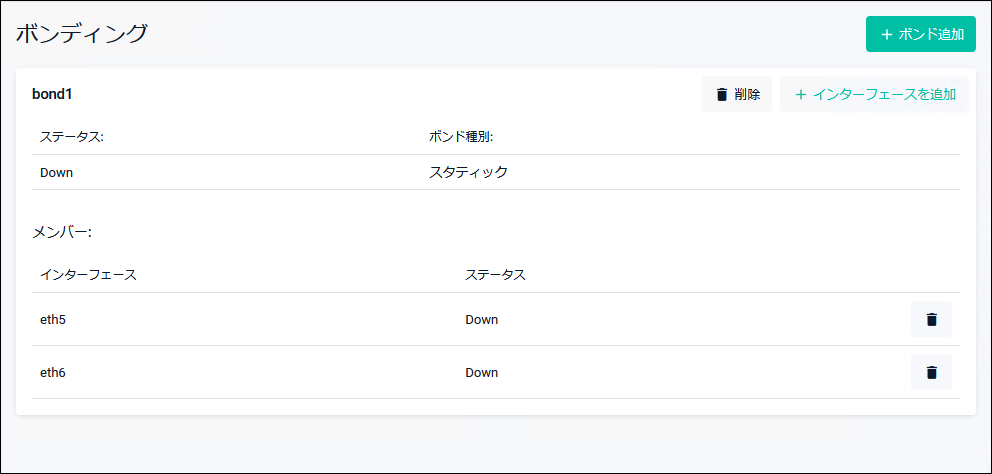
Task: Click インターフェースを追加 for bond1
Action: point(874,95)
